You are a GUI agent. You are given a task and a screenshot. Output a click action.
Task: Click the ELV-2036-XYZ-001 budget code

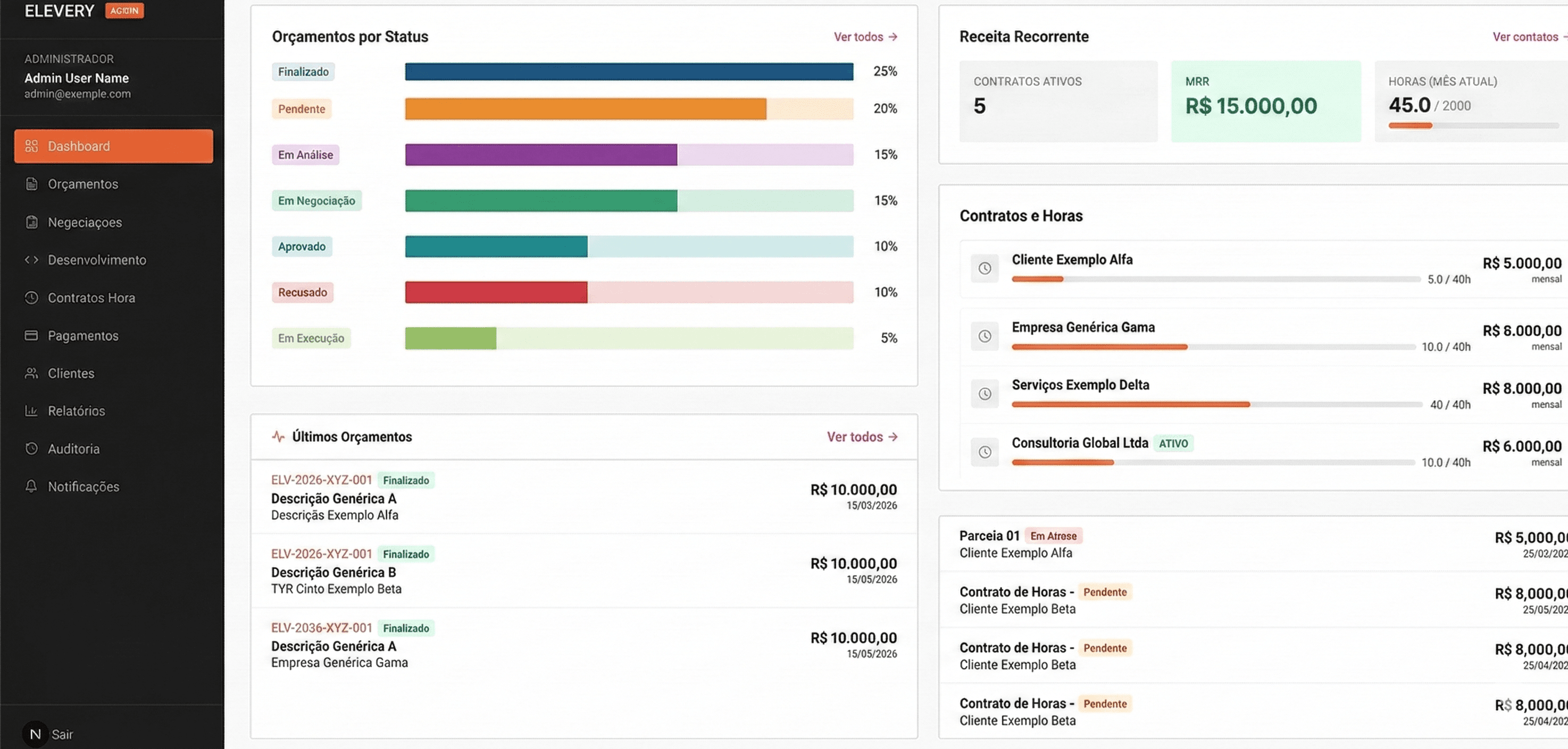[x=321, y=628]
